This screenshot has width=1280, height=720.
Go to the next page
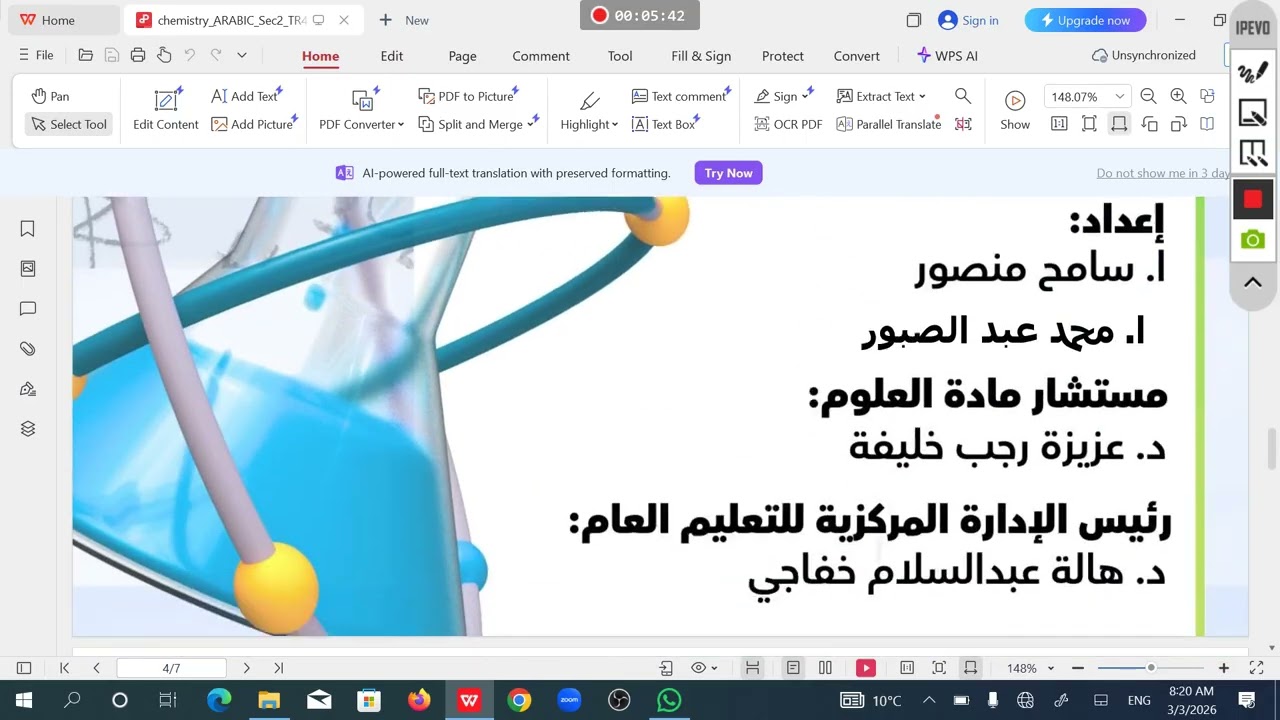point(246,668)
